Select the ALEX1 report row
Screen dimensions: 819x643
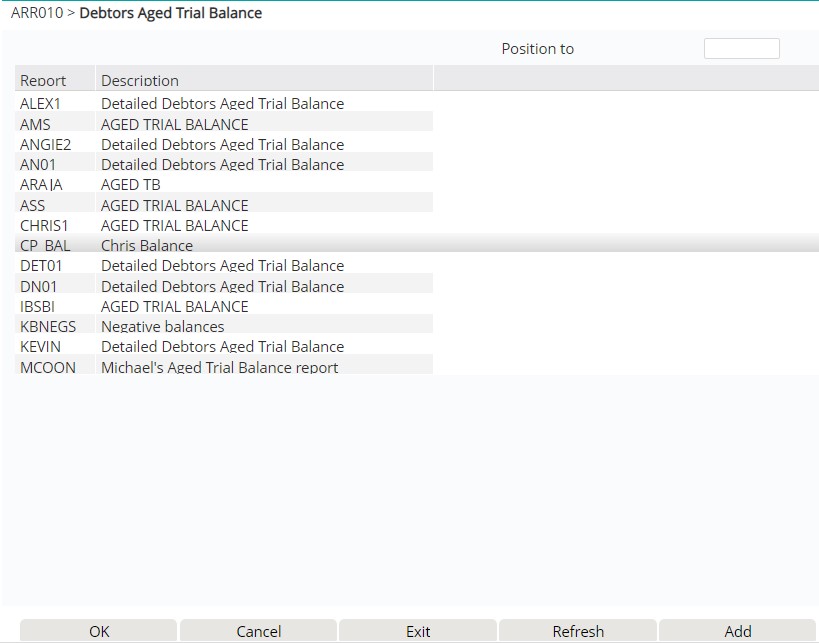click(x=222, y=104)
